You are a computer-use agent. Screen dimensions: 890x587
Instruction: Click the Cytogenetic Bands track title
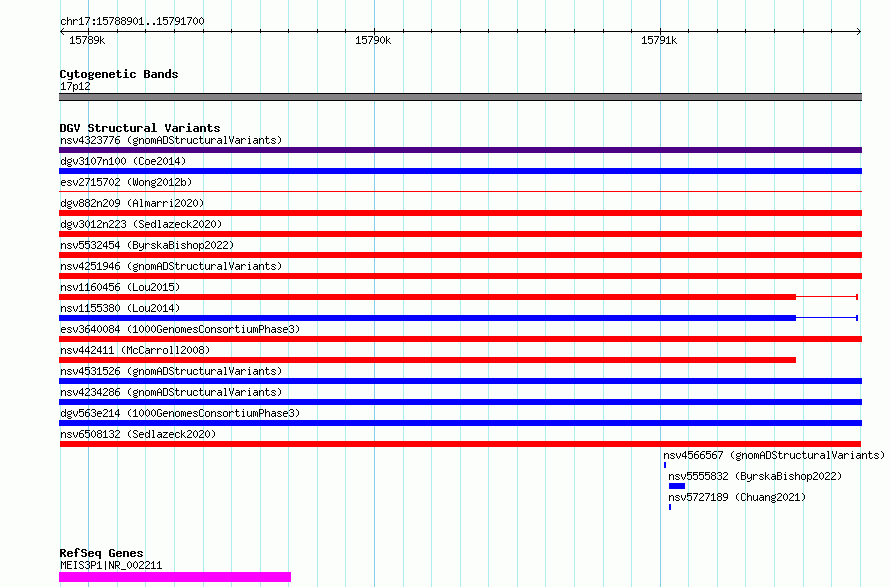pos(119,74)
